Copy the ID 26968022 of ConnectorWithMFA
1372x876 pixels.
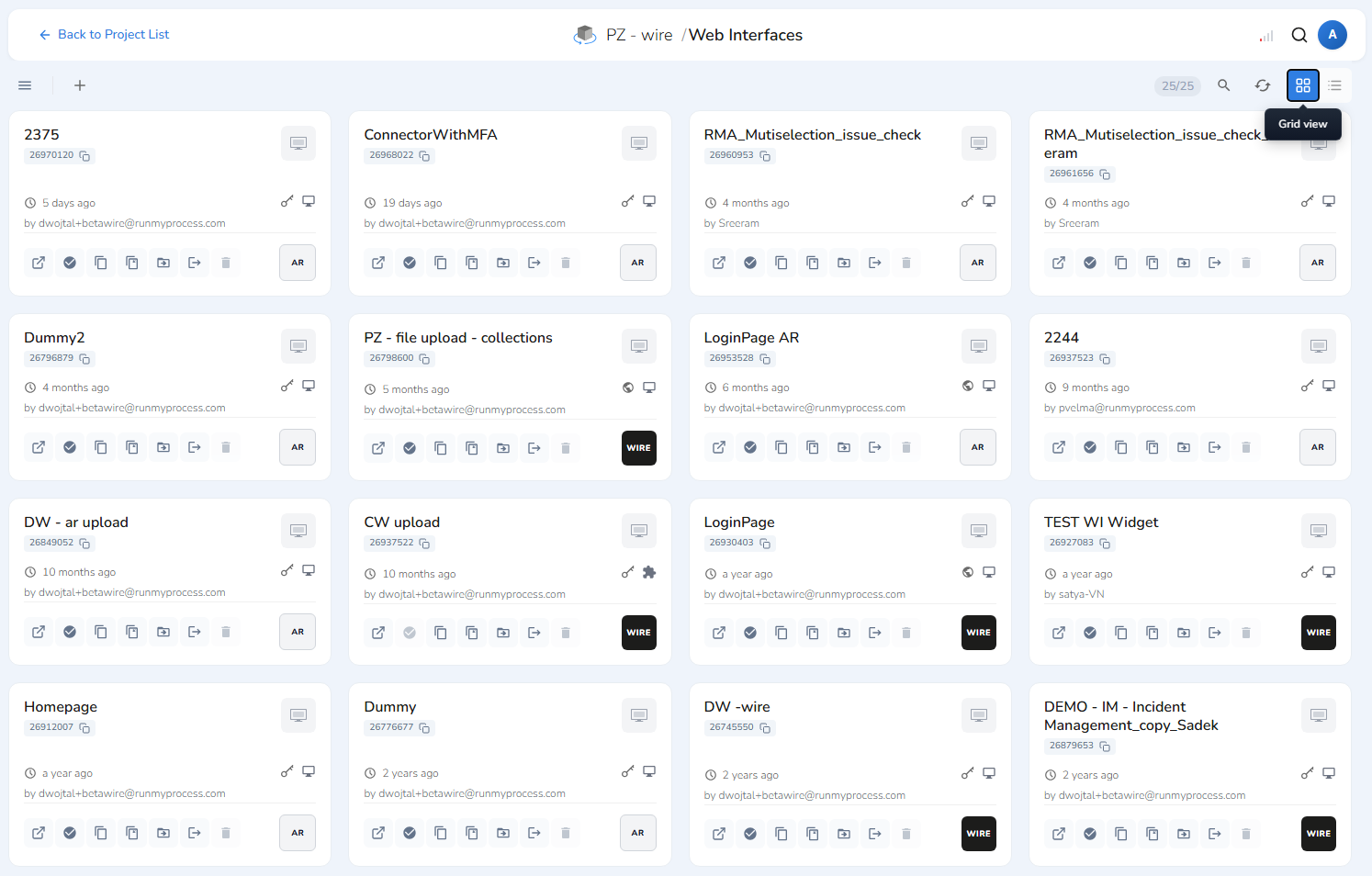coord(424,156)
